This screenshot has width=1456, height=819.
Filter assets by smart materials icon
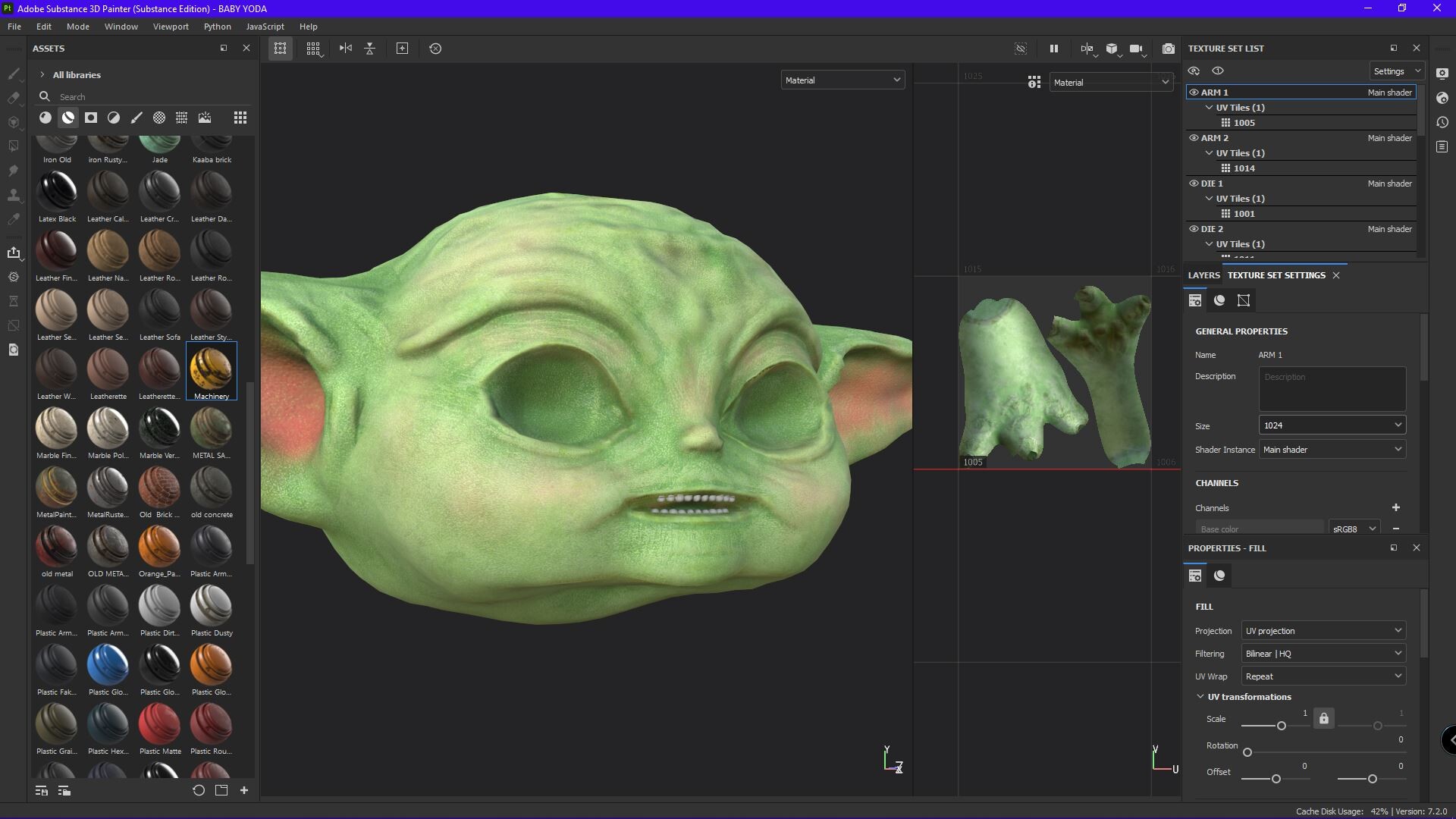point(68,118)
